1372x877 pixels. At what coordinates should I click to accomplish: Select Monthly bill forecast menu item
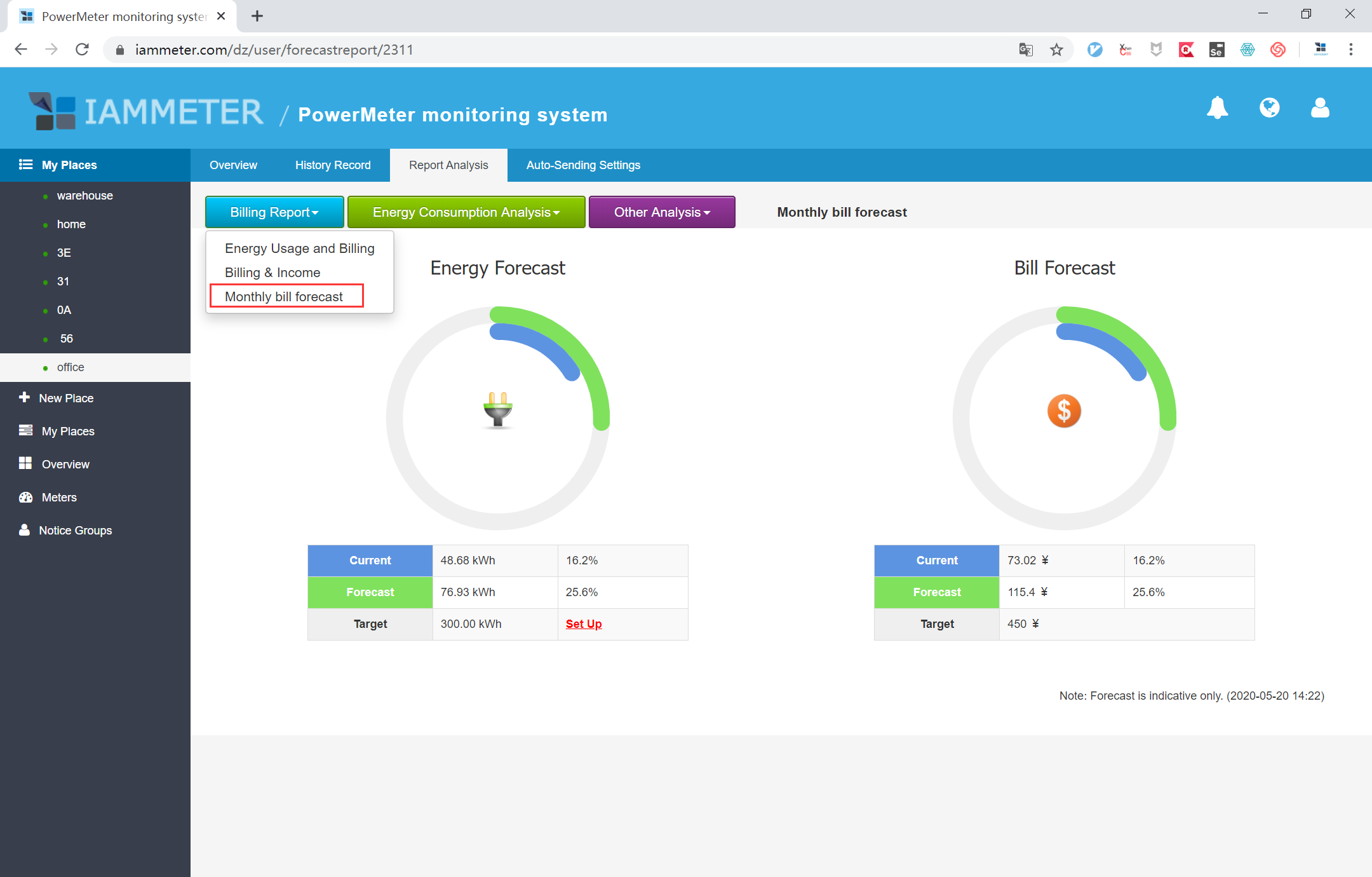tap(284, 297)
